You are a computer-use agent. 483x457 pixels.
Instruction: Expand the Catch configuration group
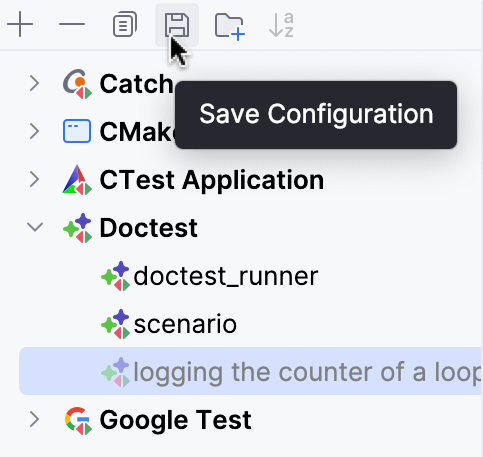pos(35,83)
